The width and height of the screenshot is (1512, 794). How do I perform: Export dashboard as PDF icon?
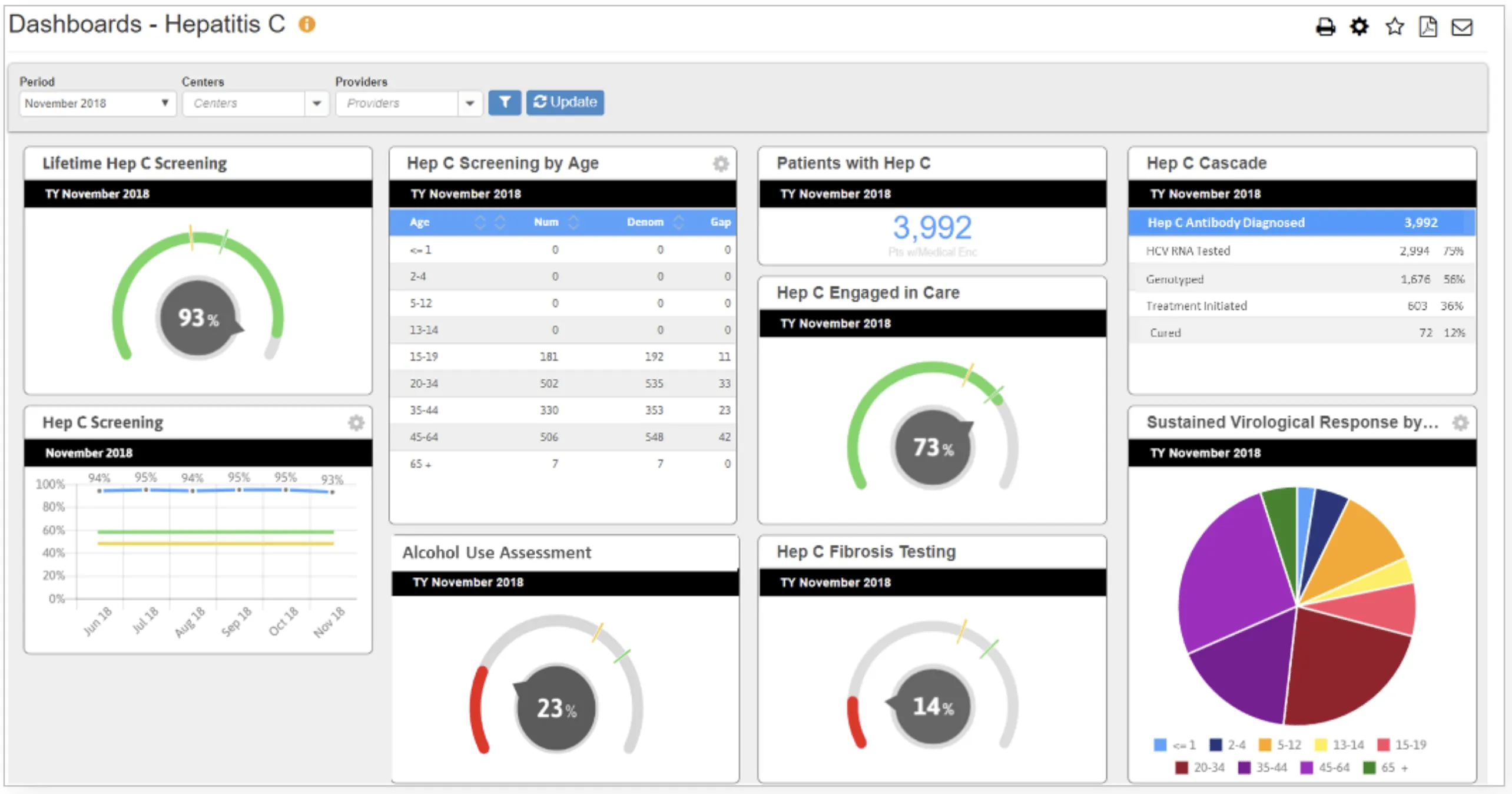pyautogui.click(x=1428, y=27)
